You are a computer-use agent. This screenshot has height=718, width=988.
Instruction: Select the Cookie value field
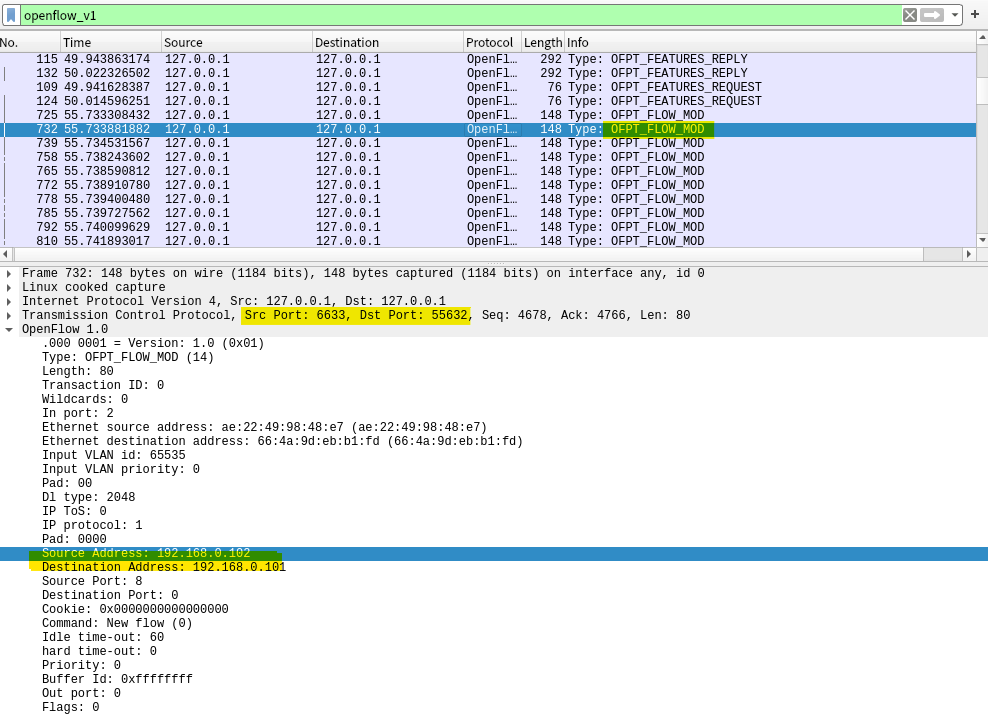click(135, 609)
